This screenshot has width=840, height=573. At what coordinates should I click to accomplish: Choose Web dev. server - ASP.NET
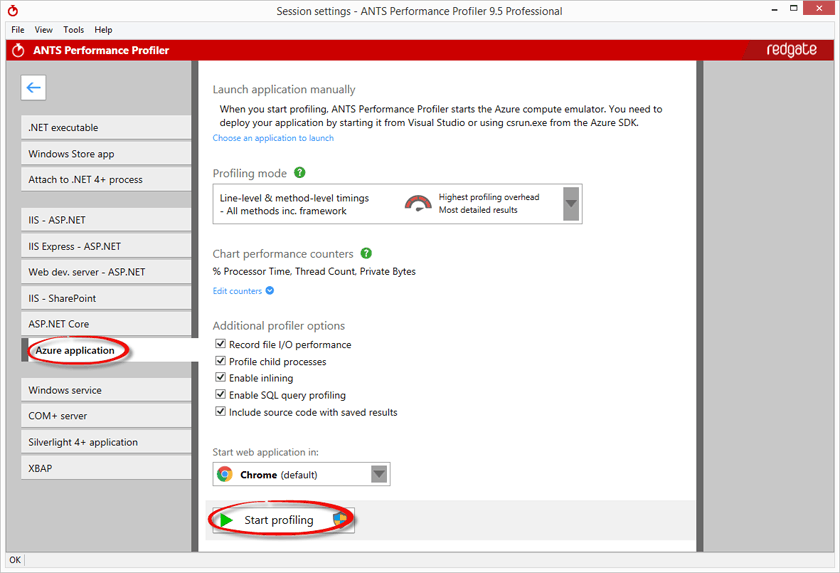click(x=106, y=272)
